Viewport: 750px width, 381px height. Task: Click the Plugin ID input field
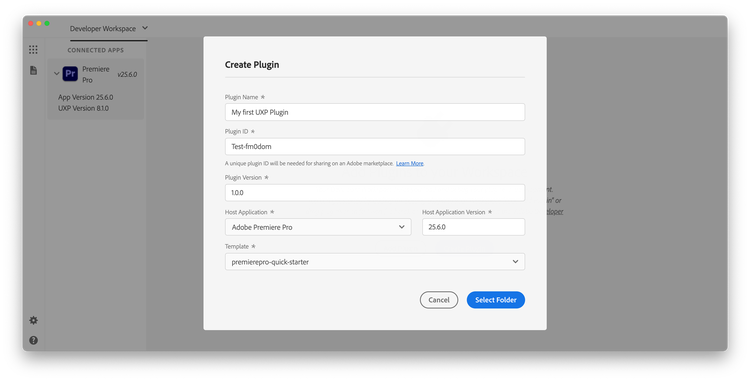[x=375, y=147]
